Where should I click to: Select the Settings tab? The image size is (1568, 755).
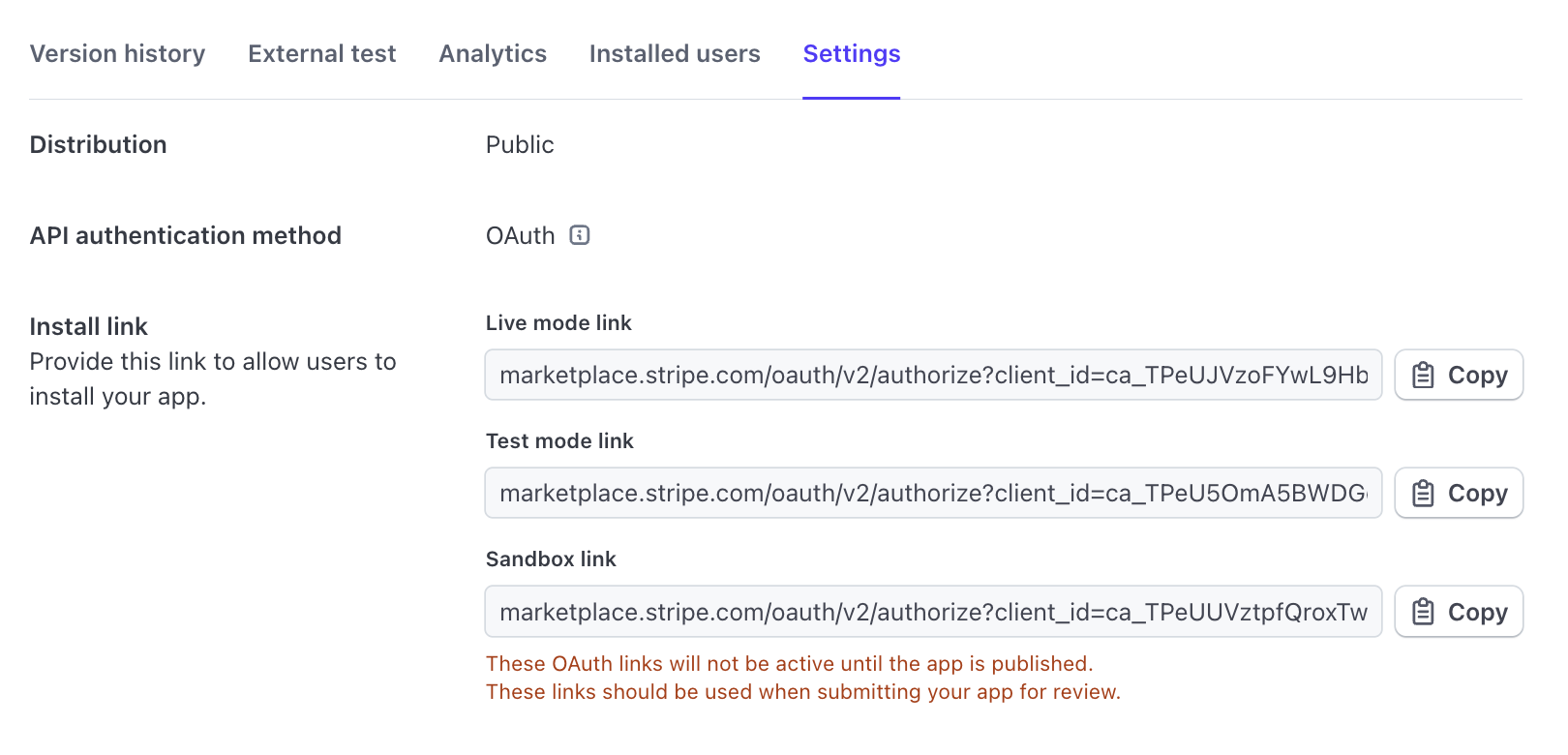(x=852, y=54)
